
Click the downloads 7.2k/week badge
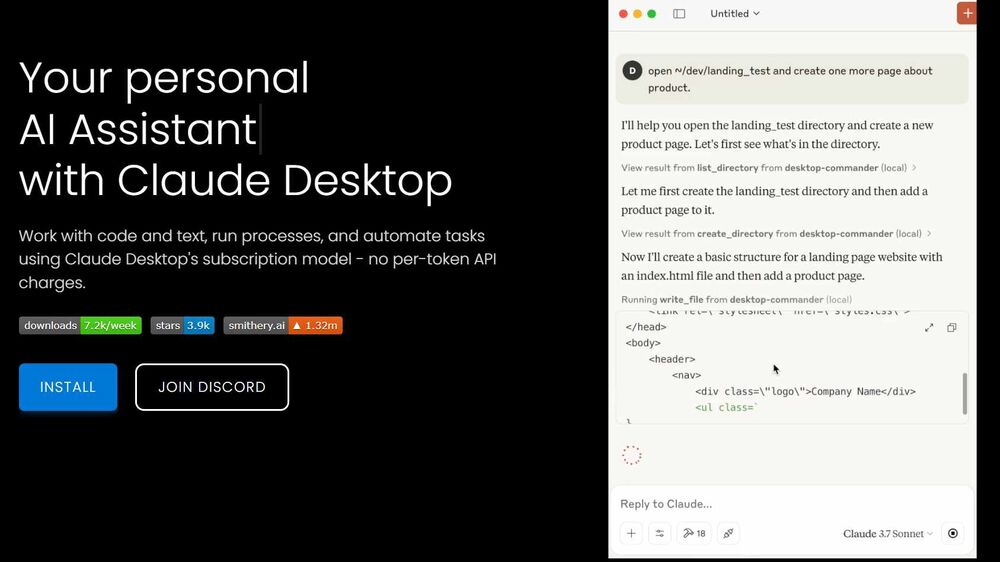(x=80, y=325)
